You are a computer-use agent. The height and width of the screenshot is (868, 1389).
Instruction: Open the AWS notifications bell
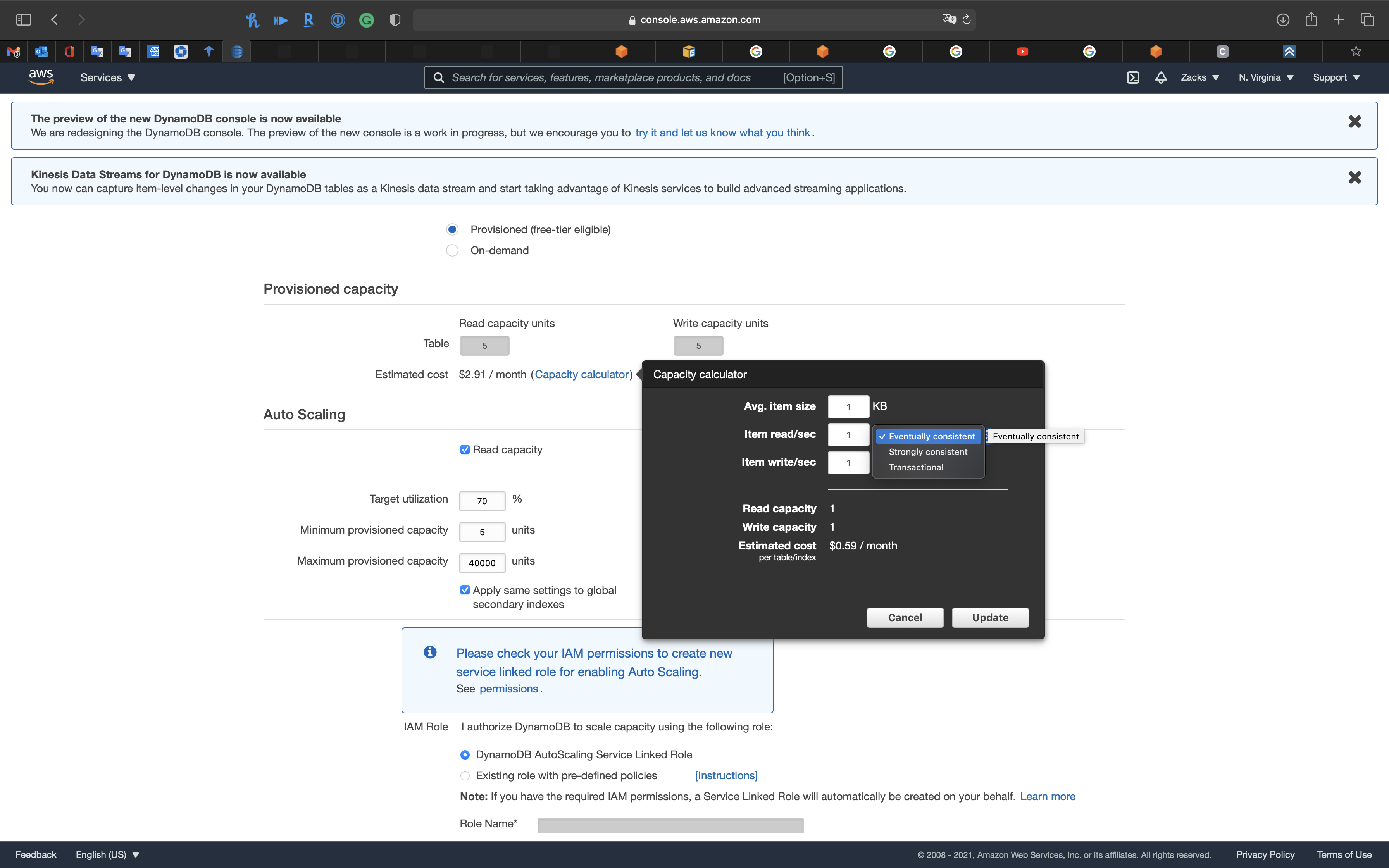pos(1161,77)
